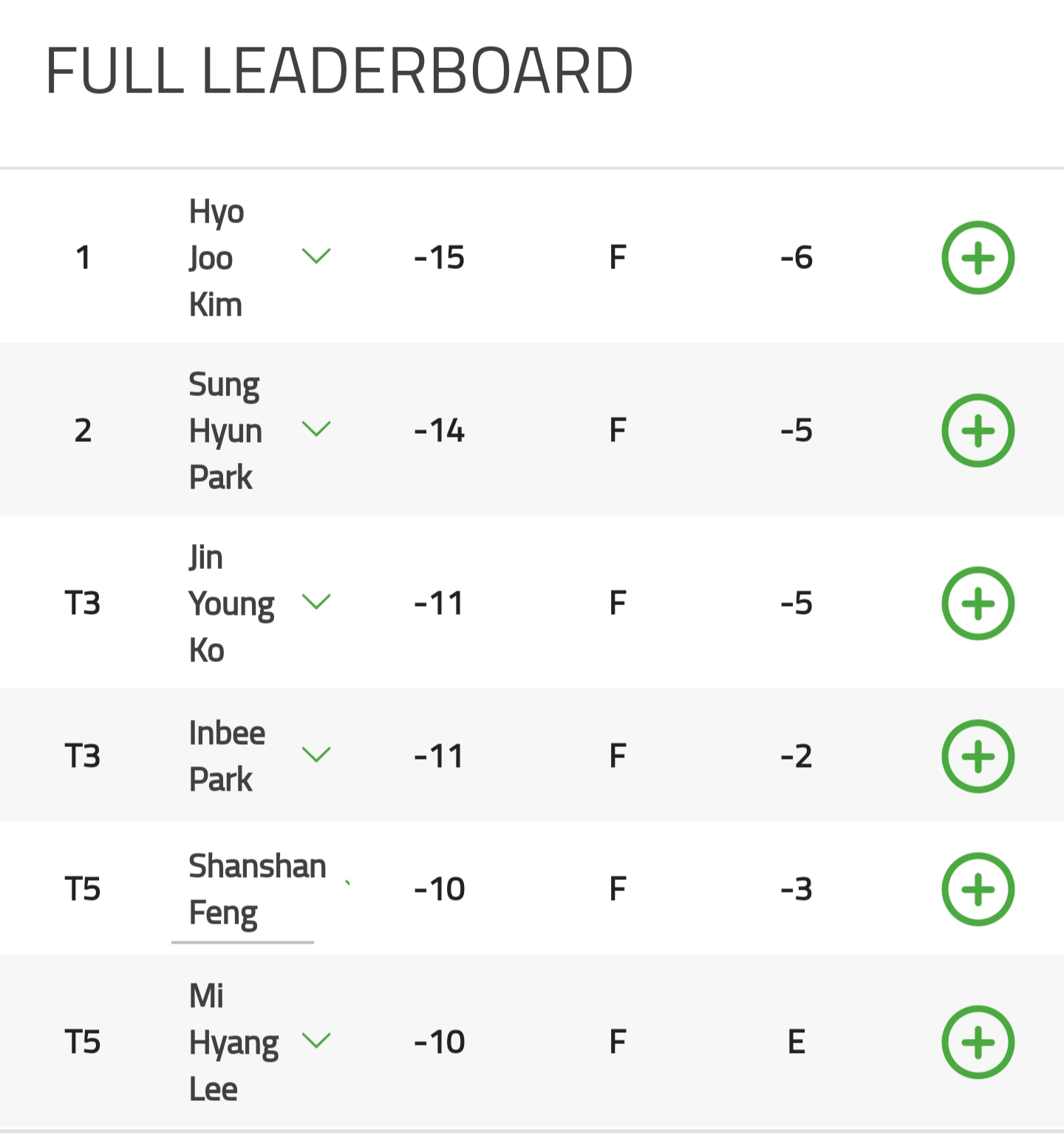Open Inbee Park player name
Image resolution: width=1064 pixels, height=1135 pixels.
pyautogui.click(x=226, y=756)
